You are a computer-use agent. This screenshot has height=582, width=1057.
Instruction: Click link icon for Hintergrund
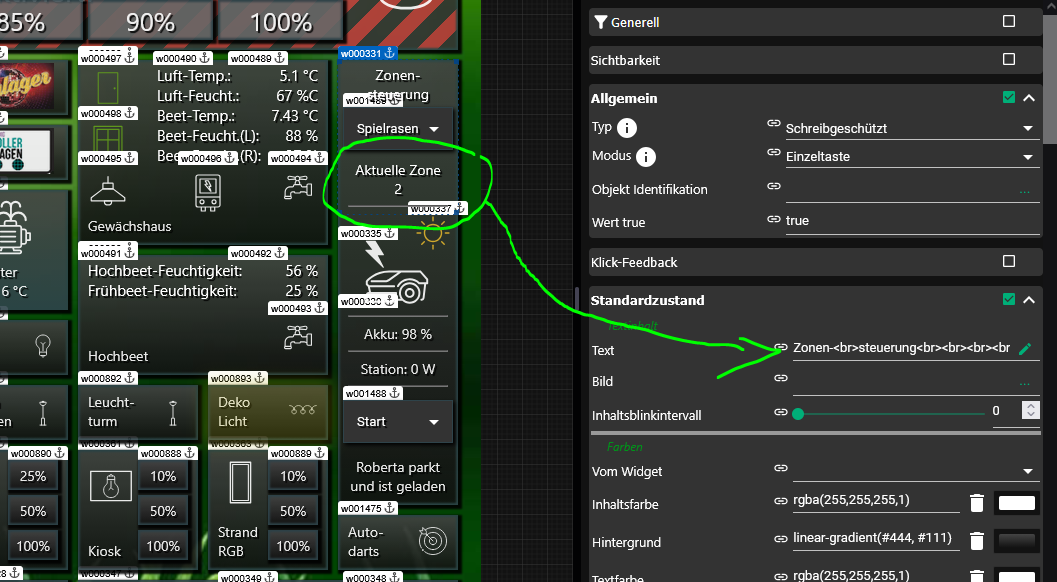pos(781,538)
